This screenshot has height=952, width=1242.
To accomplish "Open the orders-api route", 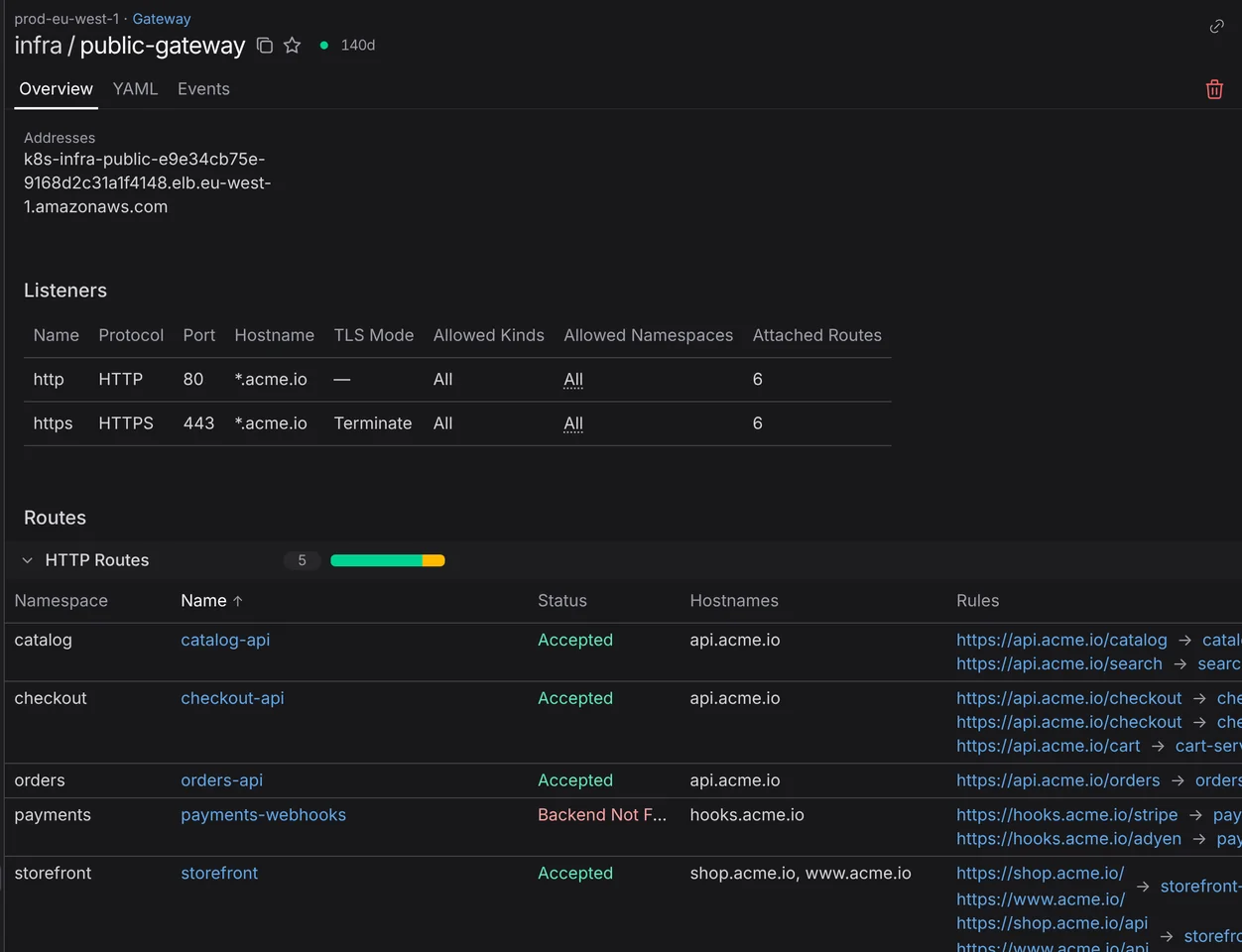I will pos(221,780).
